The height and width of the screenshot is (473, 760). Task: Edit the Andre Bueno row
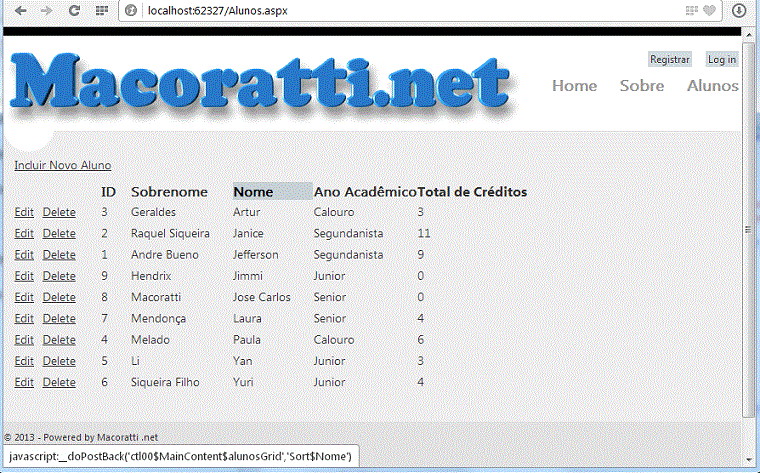pos(24,255)
